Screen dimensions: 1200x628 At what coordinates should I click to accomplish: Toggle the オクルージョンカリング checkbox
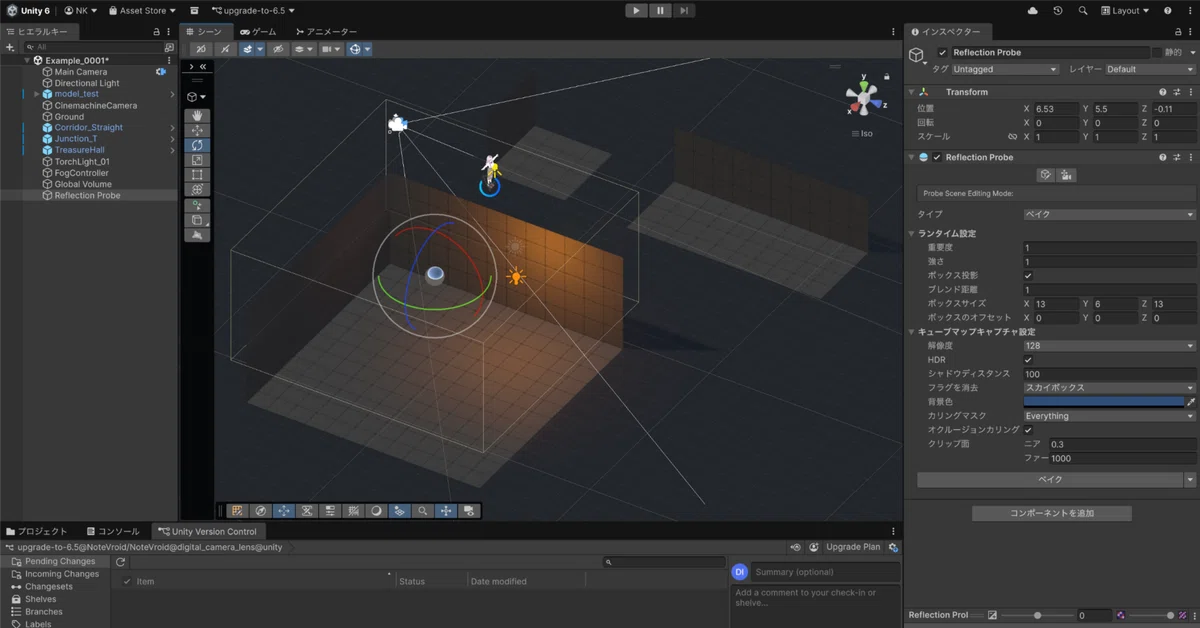[x=1028, y=430]
